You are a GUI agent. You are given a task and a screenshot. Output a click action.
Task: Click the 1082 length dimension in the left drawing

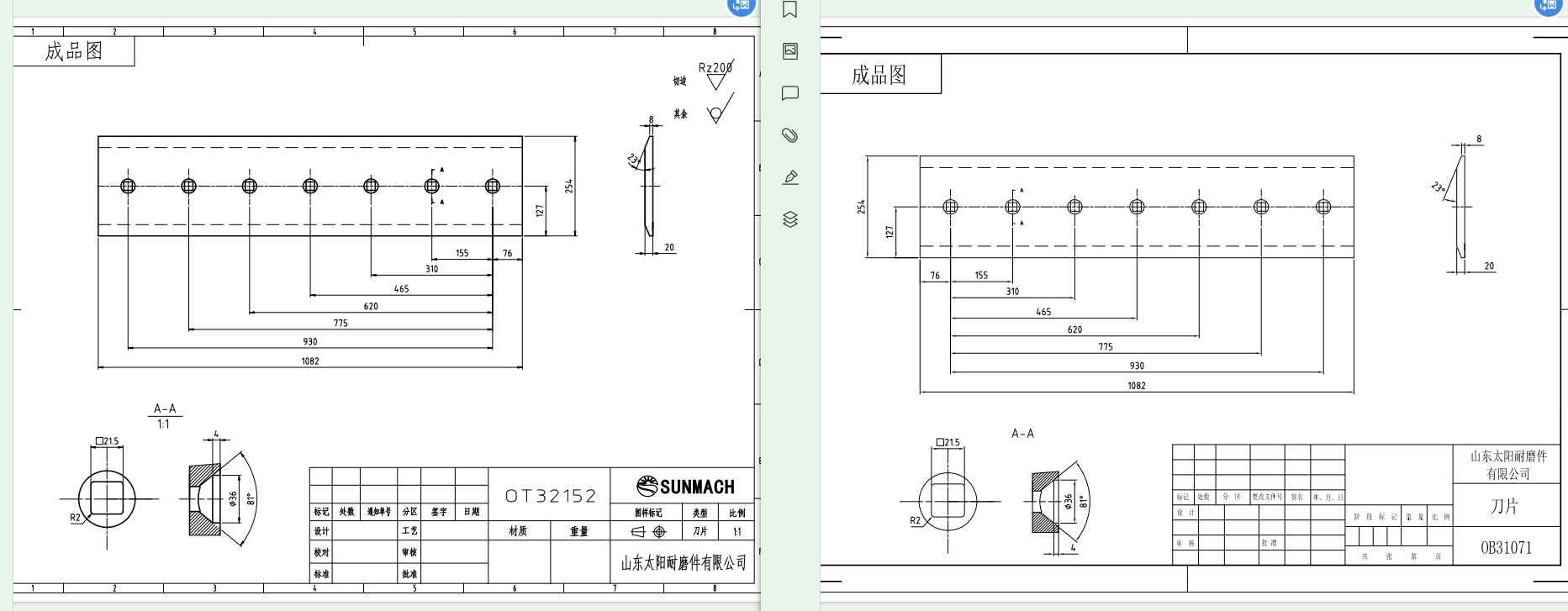click(310, 361)
